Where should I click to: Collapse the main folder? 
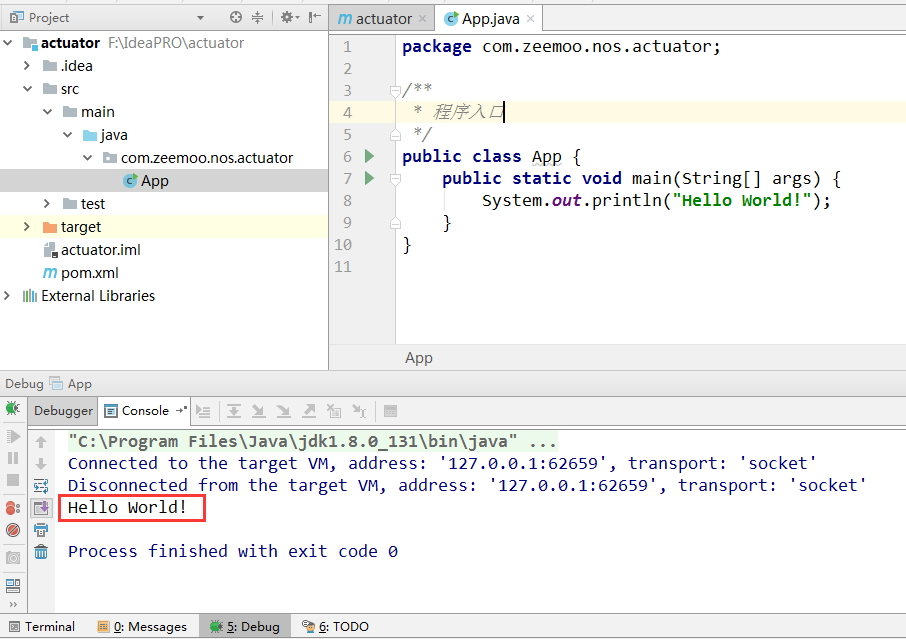[x=47, y=112]
